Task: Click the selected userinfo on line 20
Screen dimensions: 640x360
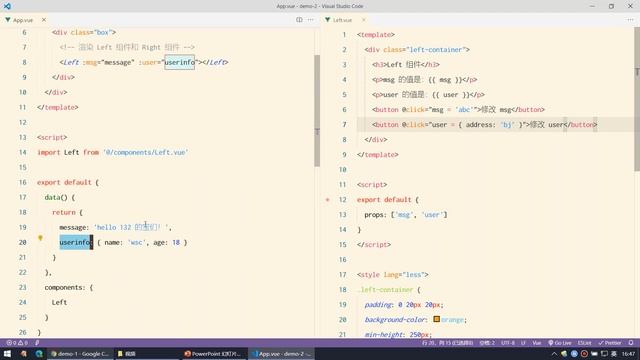Action: click(x=76, y=242)
